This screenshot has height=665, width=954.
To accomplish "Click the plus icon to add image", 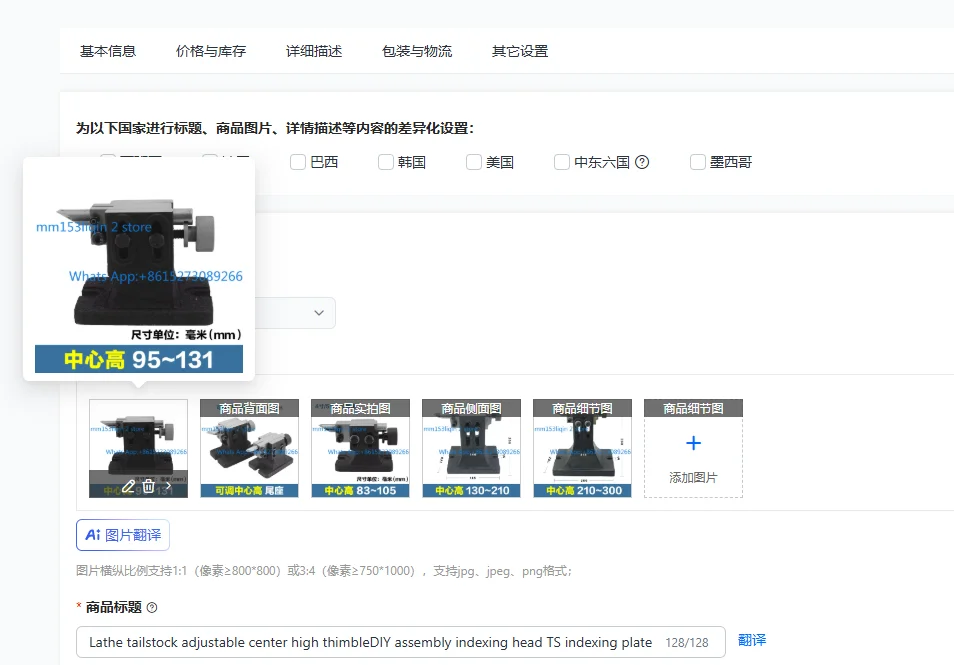I will tap(693, 443).
